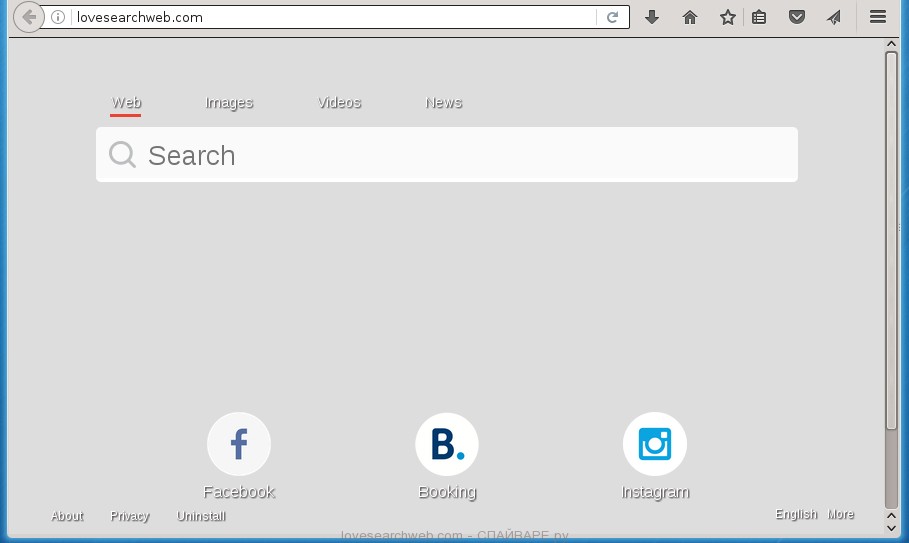Screen dimensions: 909x543
Task: Open the hamburger menu in Firefox
Action: pos(878,17)
